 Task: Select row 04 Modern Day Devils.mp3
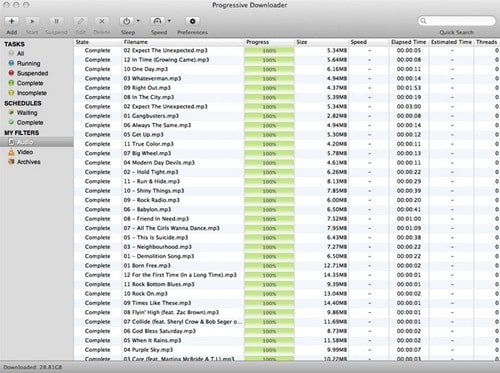click(x=287, y=162)
